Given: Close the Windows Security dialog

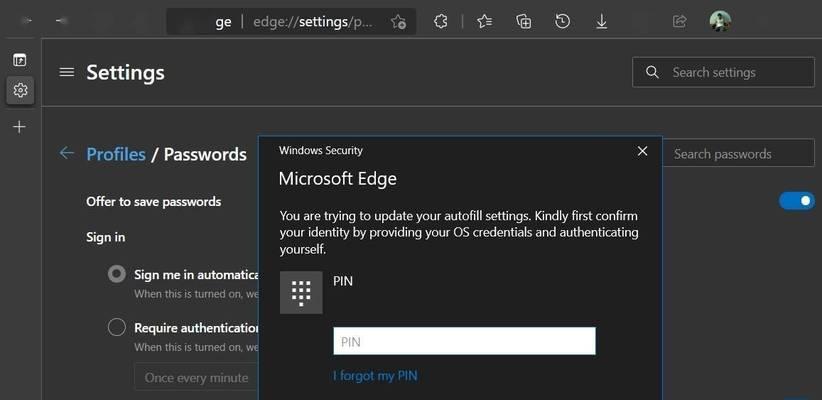Looking at the screenshot, I should click(x=642, y=151).
